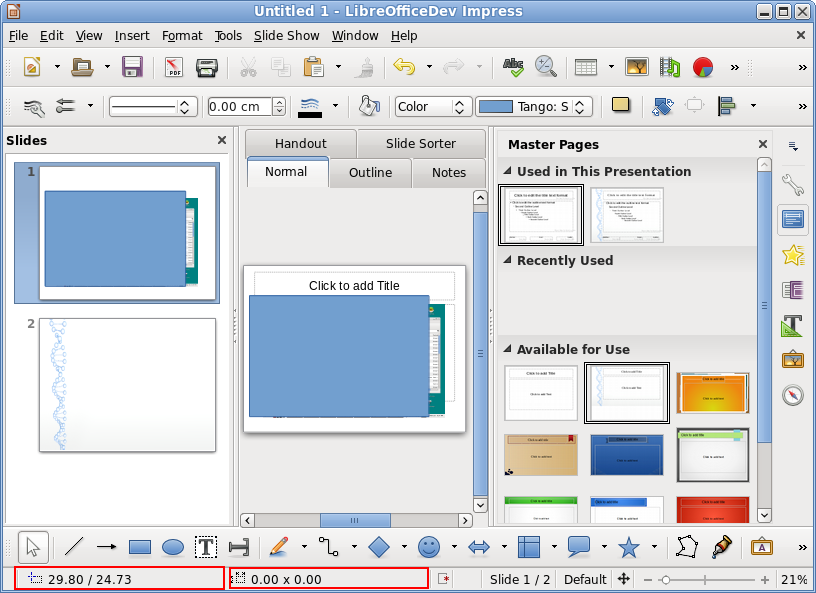This screenshot has width=816, height=593.
Task: Click the Save document icon
Action: pos(132,67)
